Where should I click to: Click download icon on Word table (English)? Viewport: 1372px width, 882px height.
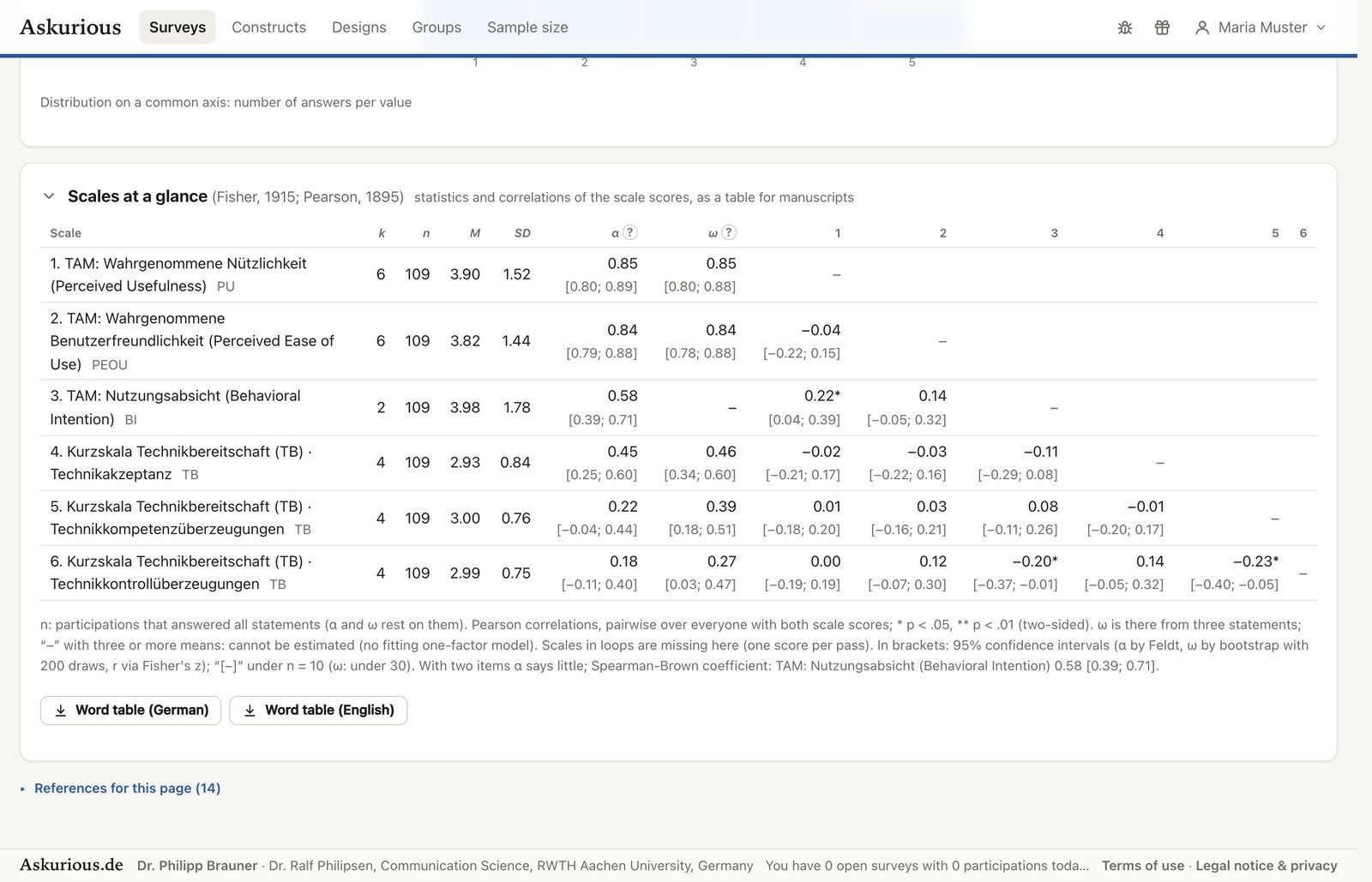[250, 710]
